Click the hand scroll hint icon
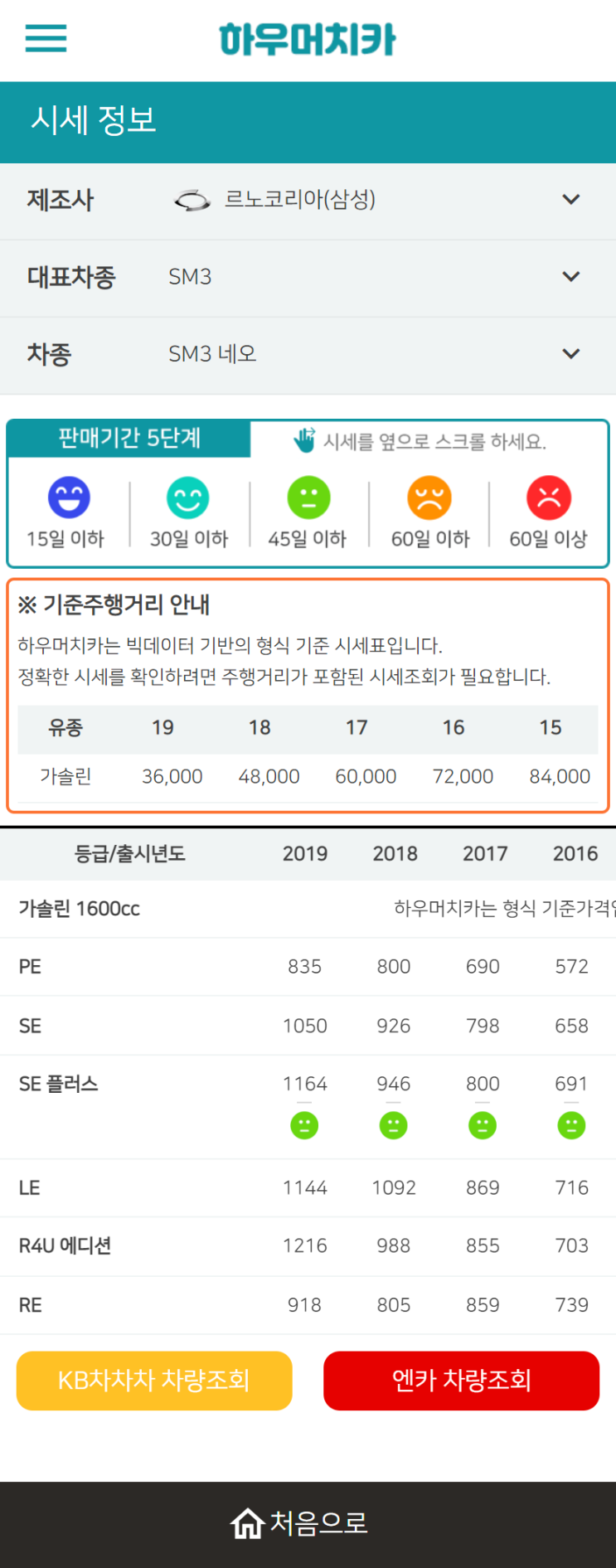This screenshot has width=616, height=1568. pyautogui.click(x=304, y=440)
